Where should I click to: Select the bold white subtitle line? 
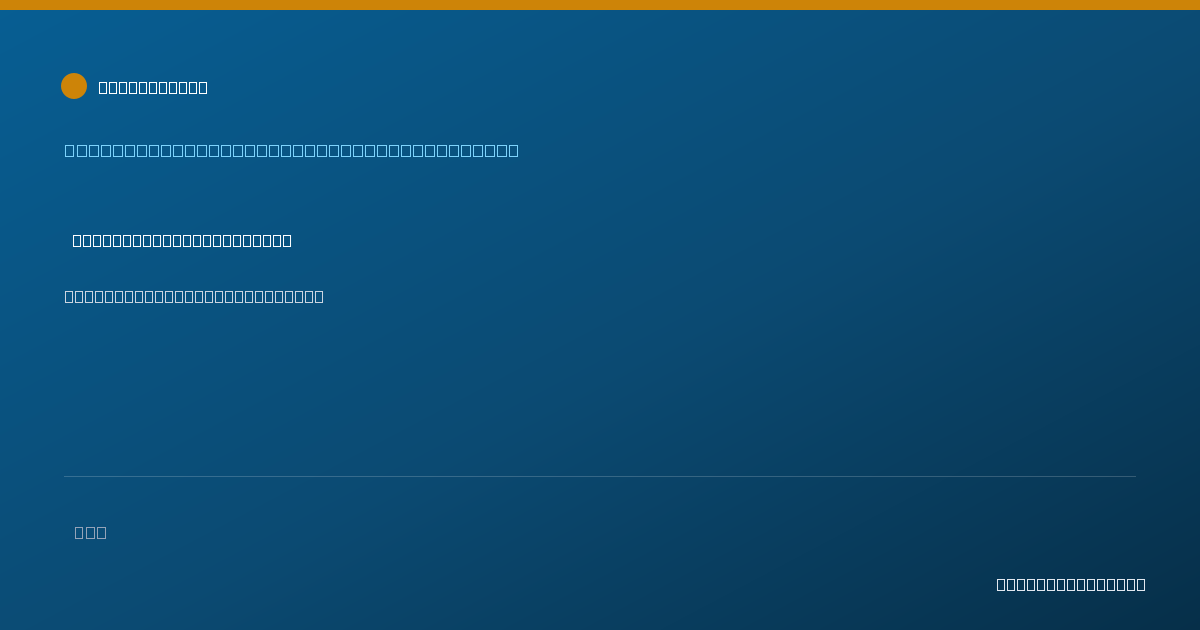(x=182, y=240)
